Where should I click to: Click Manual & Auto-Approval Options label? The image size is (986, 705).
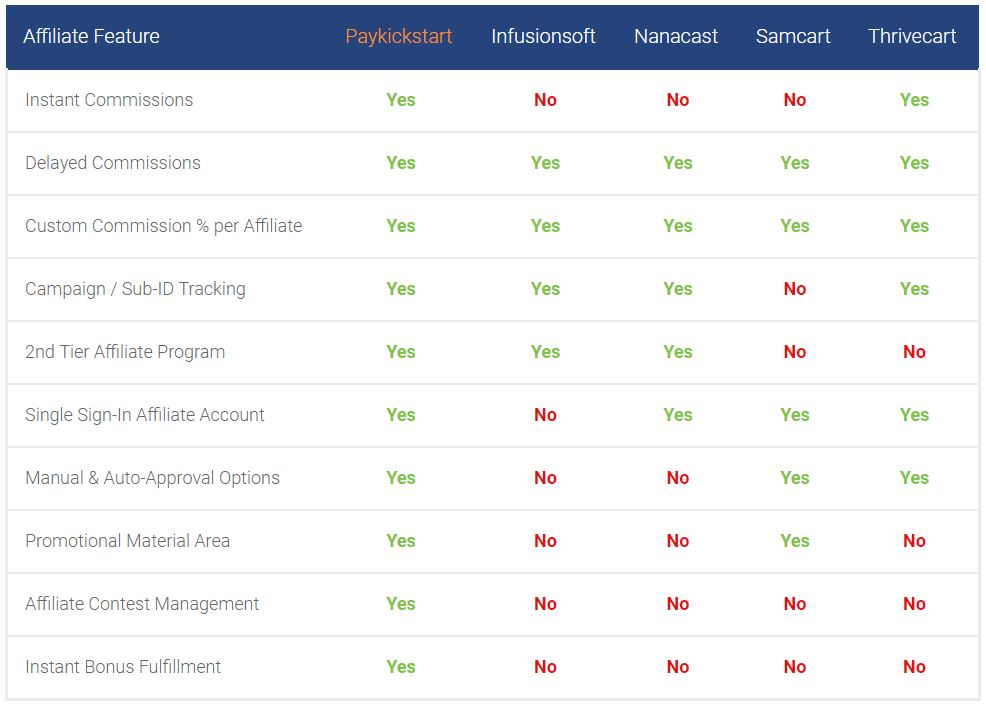click(152, 478)
